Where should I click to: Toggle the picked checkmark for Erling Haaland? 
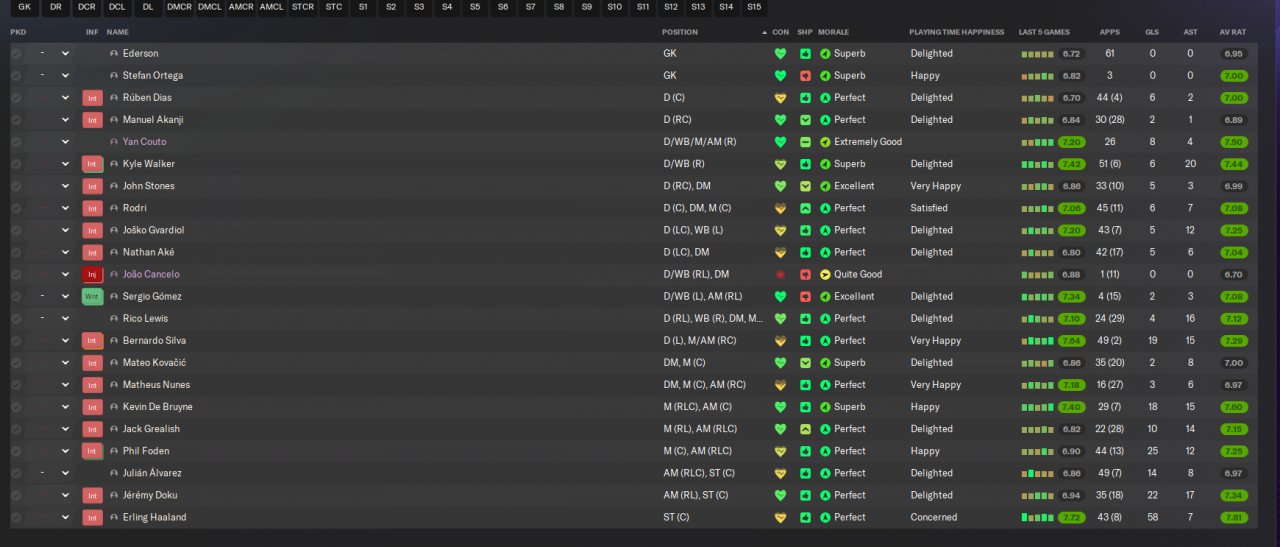pos(16,517)
